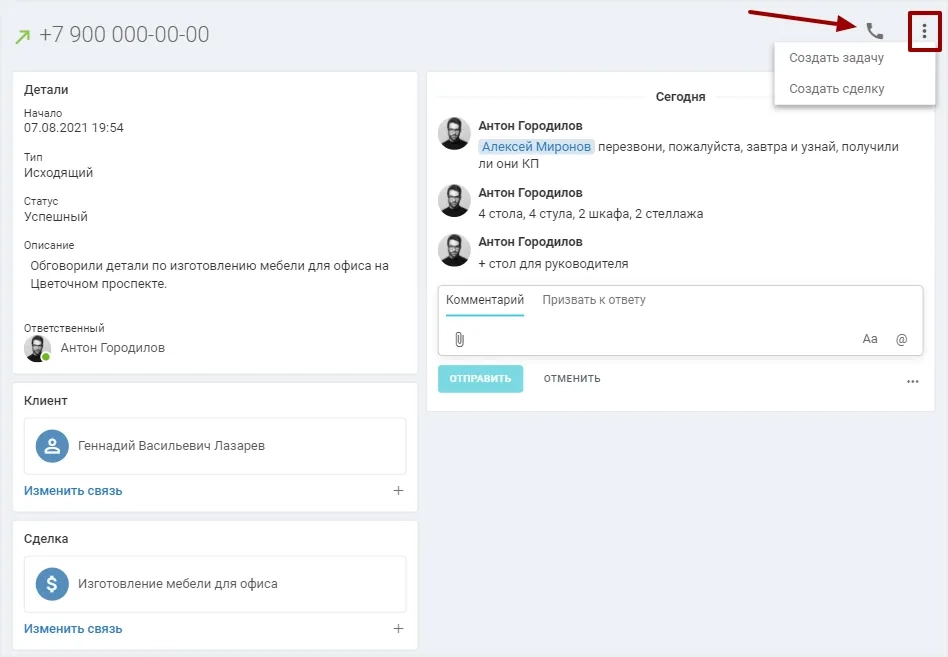Select Создать сделку menu item
The width and height of the screenshot is (948, 657).
point(836,89)
